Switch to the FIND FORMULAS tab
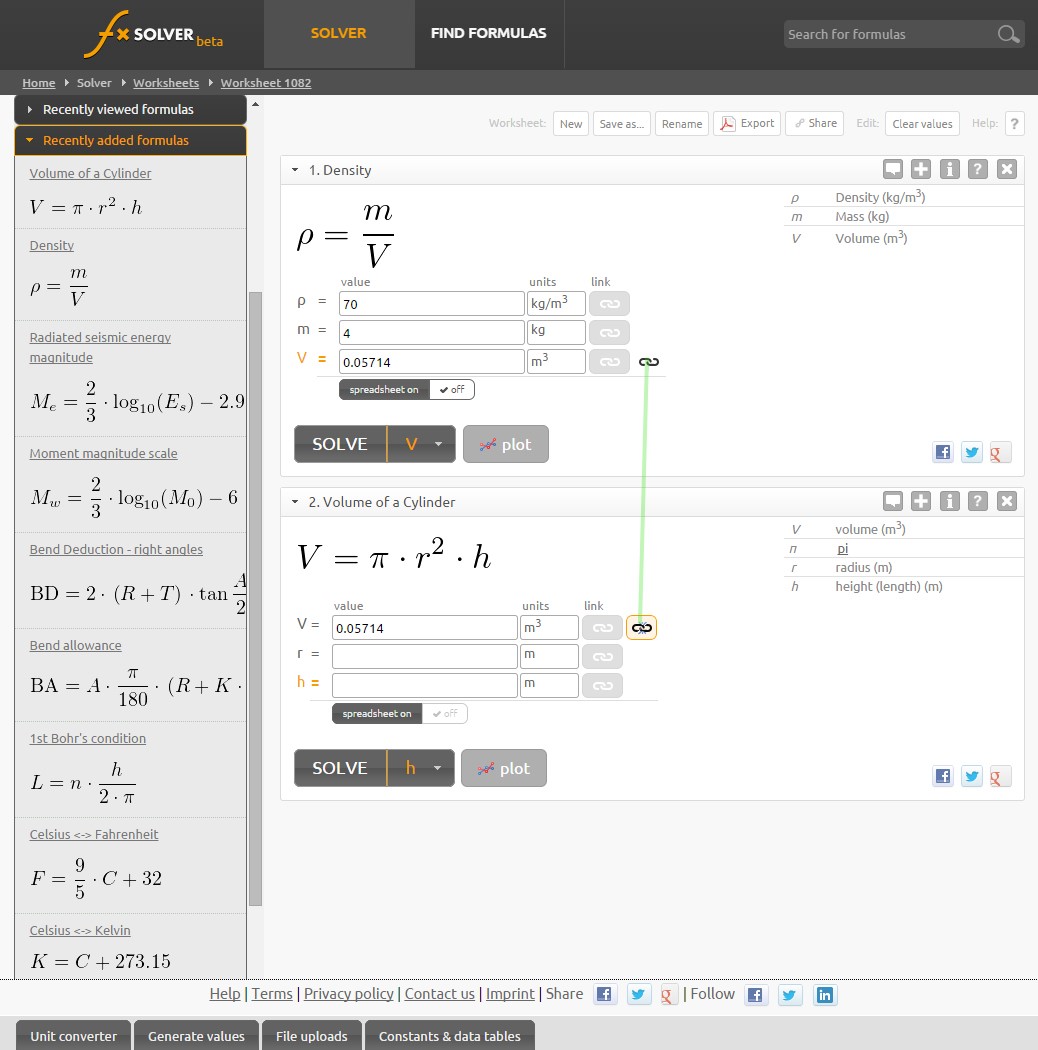 pyautogui.click(x=488, y=33)
